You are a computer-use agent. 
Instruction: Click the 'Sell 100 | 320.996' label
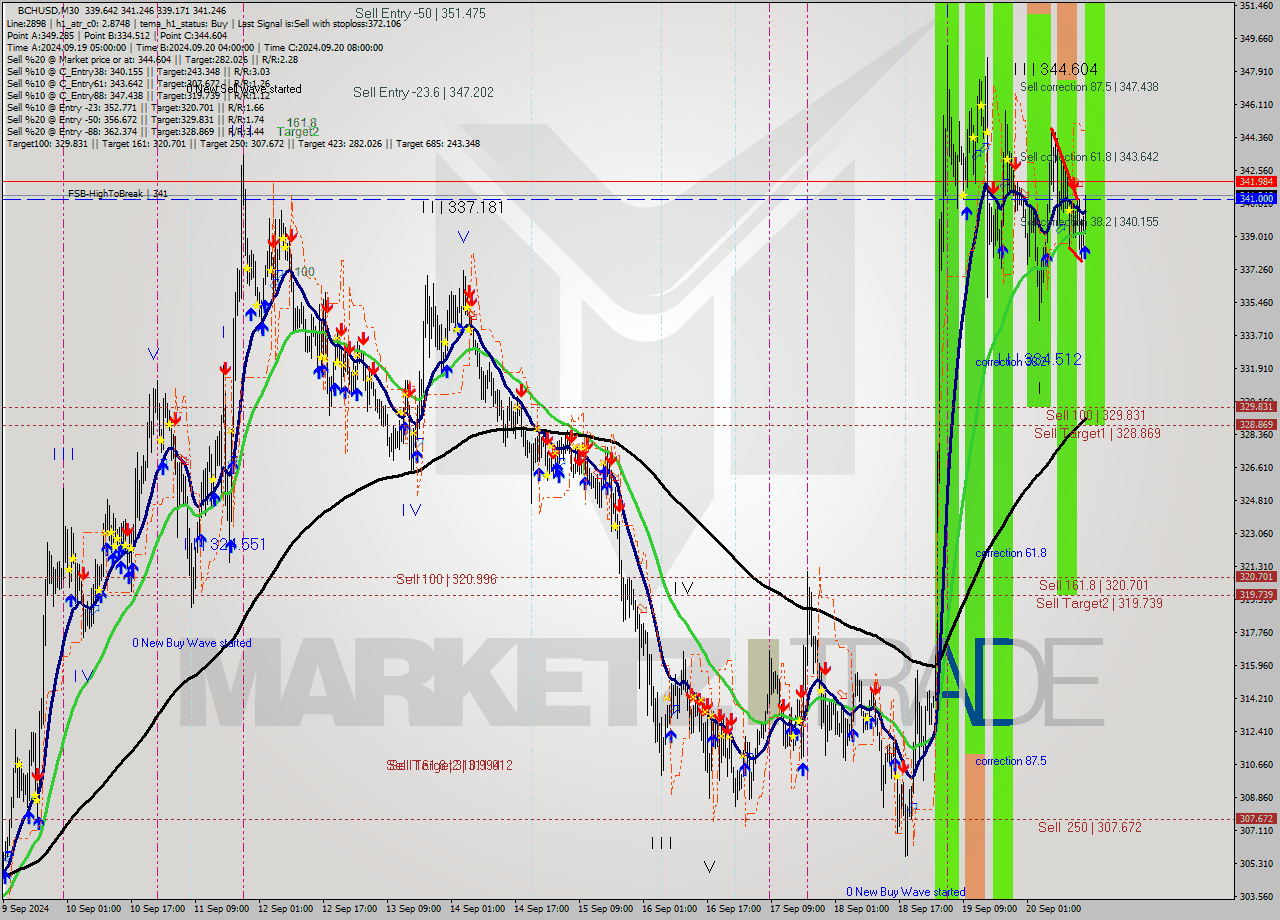446,579
